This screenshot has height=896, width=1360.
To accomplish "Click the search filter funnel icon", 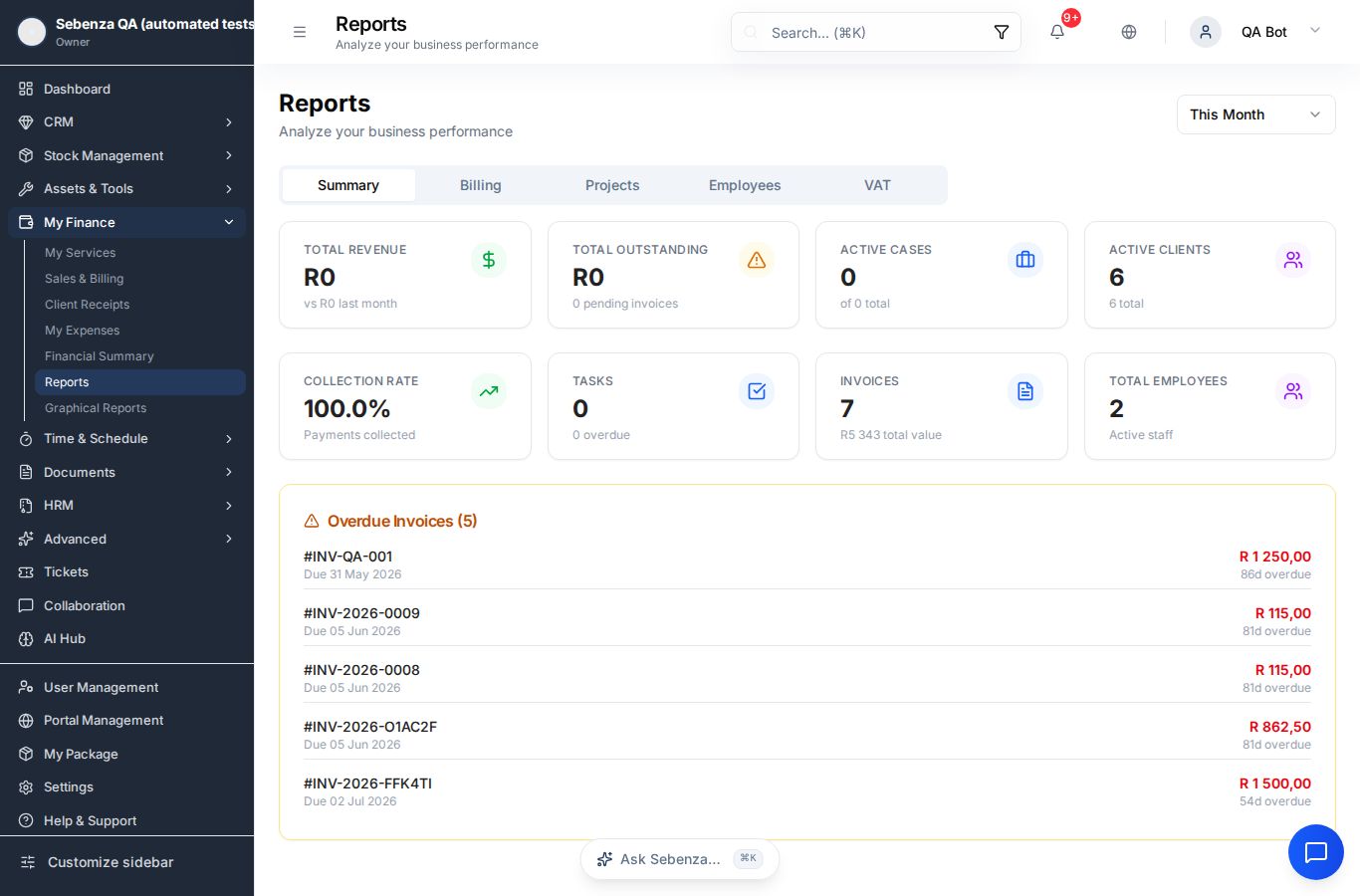I will 1002,32.
